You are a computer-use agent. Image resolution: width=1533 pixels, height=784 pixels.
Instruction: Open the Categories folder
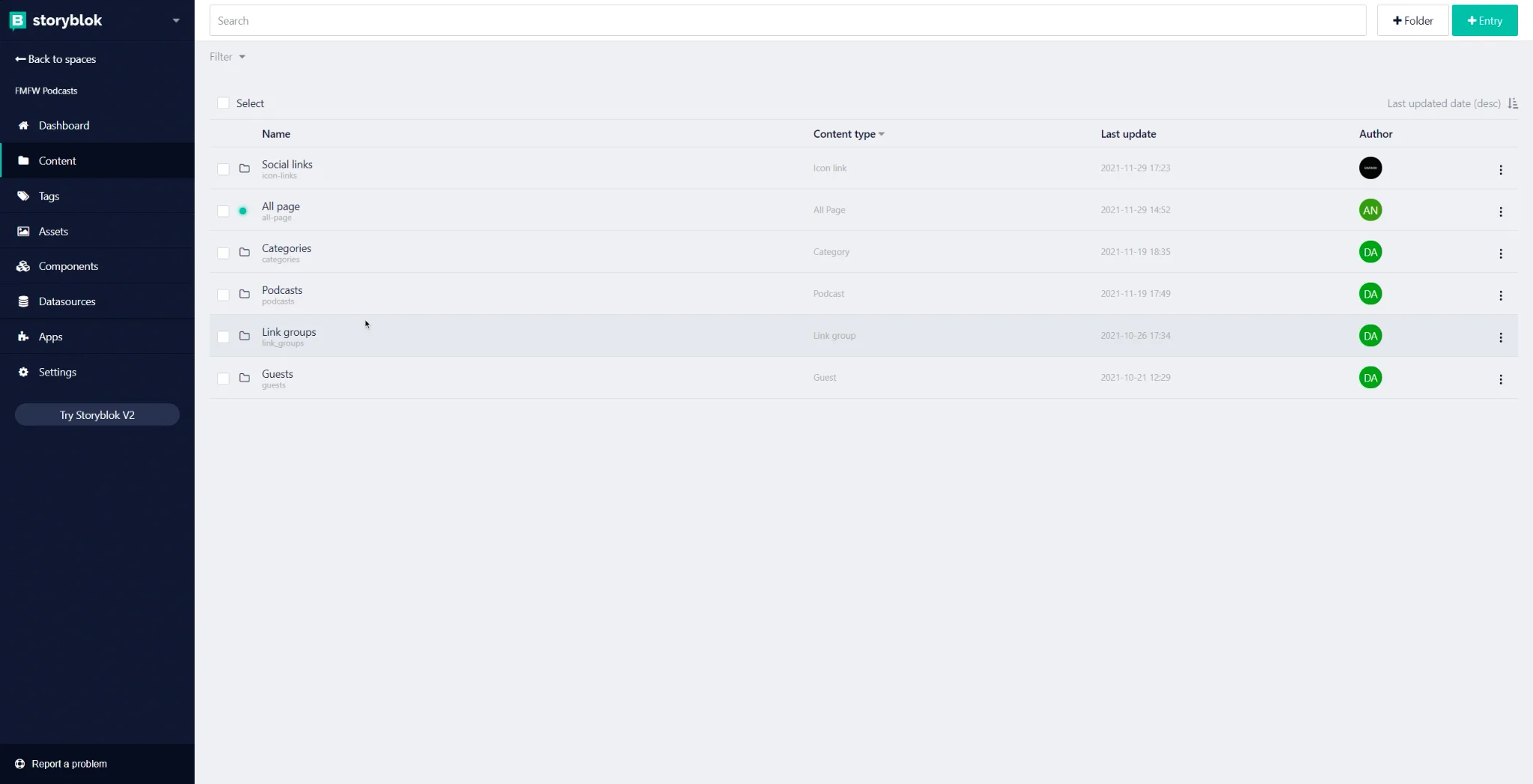click(286, 248)
